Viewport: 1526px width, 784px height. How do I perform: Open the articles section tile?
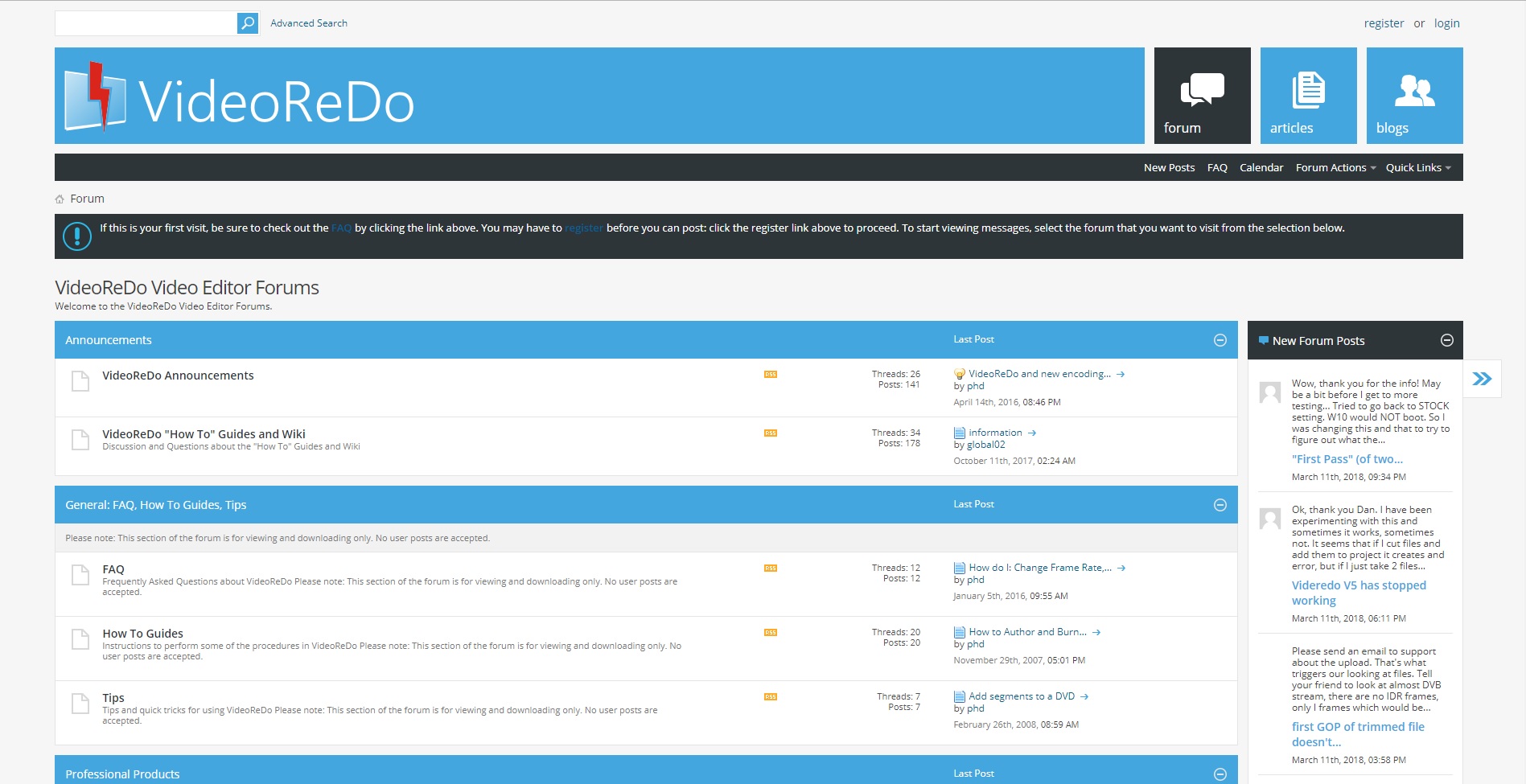click(1308, 96)
